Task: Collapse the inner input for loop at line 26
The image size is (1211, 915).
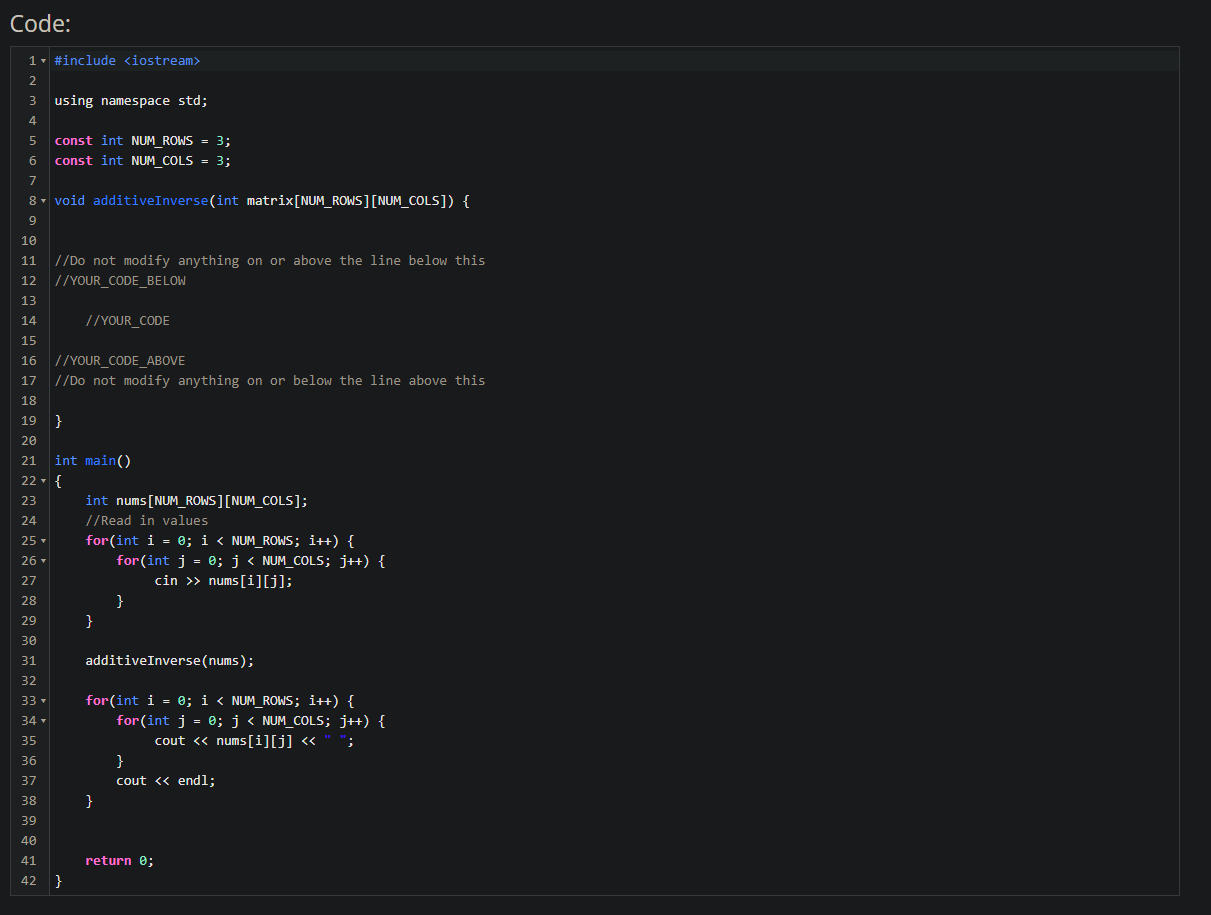Action: point(42,560)
